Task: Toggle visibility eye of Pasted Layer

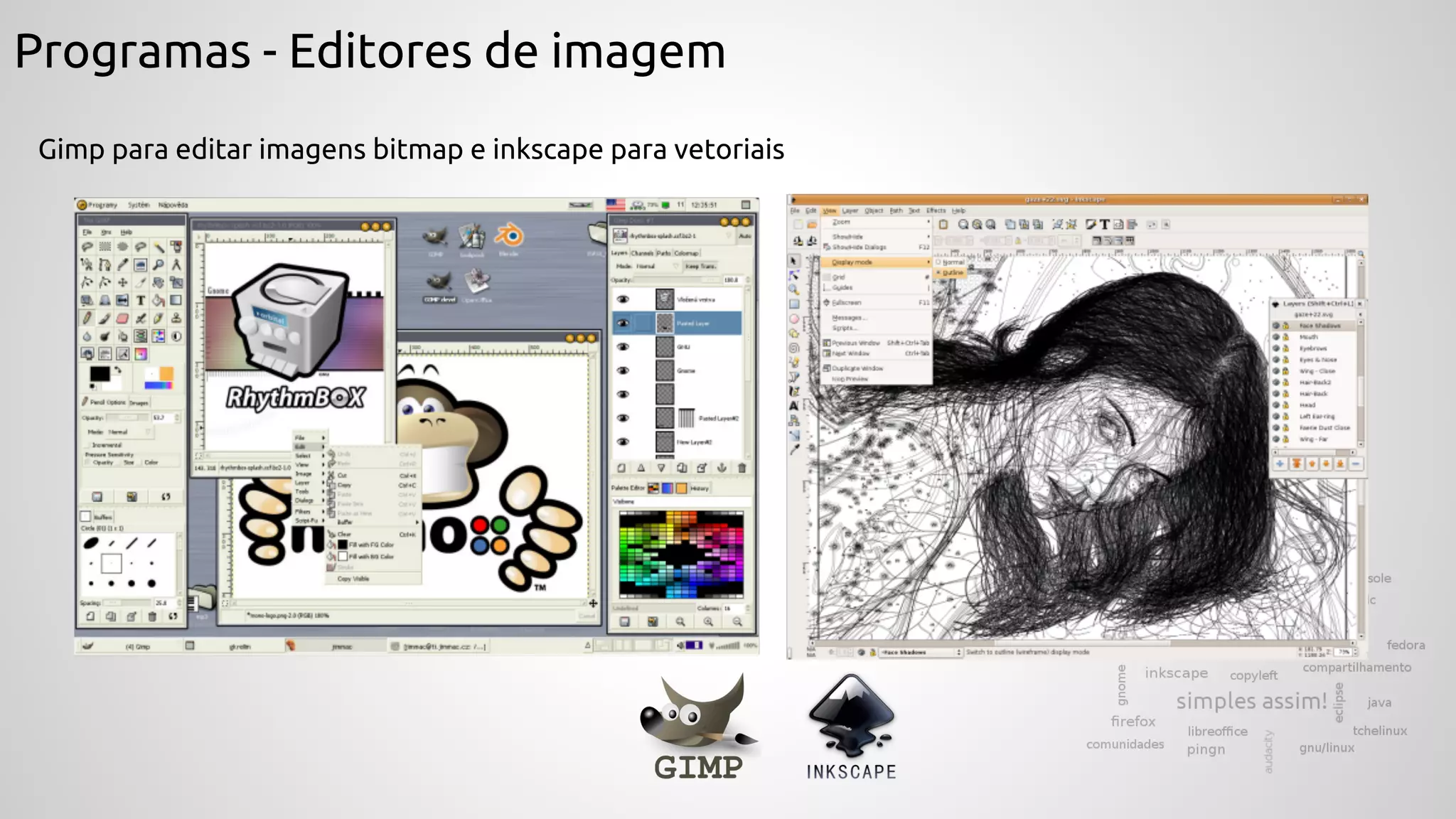Action: click(623, 323)
